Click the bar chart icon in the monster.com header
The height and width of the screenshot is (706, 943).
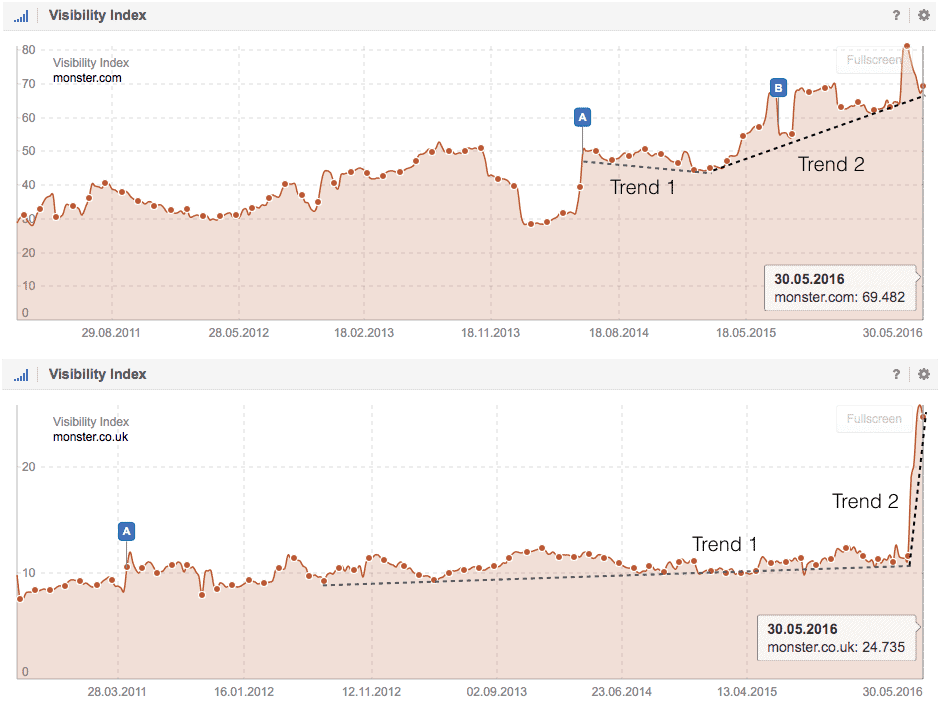pos(21,16)
